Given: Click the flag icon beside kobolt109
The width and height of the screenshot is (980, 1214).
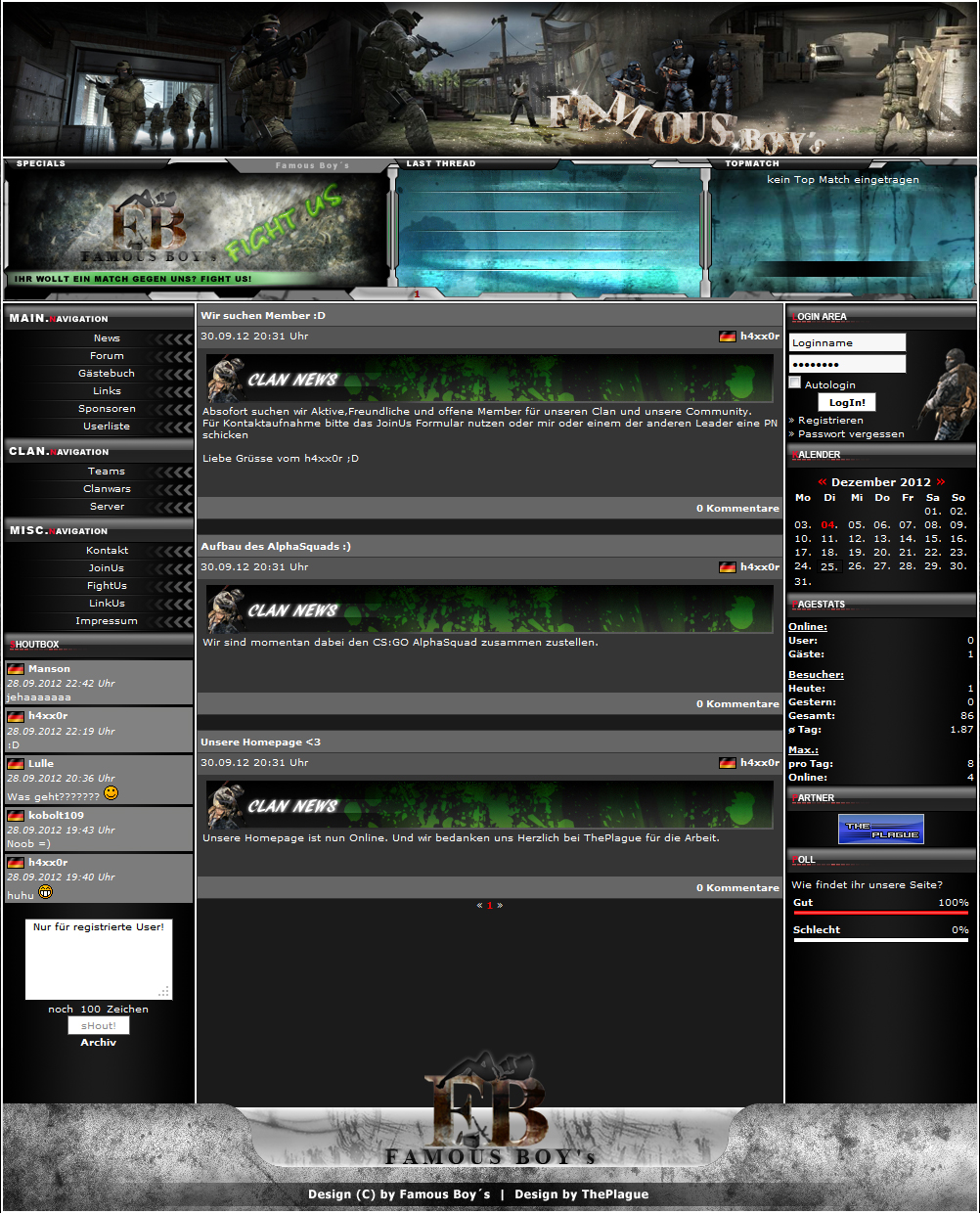Looking at the screenshot, I should click(16, 815).
